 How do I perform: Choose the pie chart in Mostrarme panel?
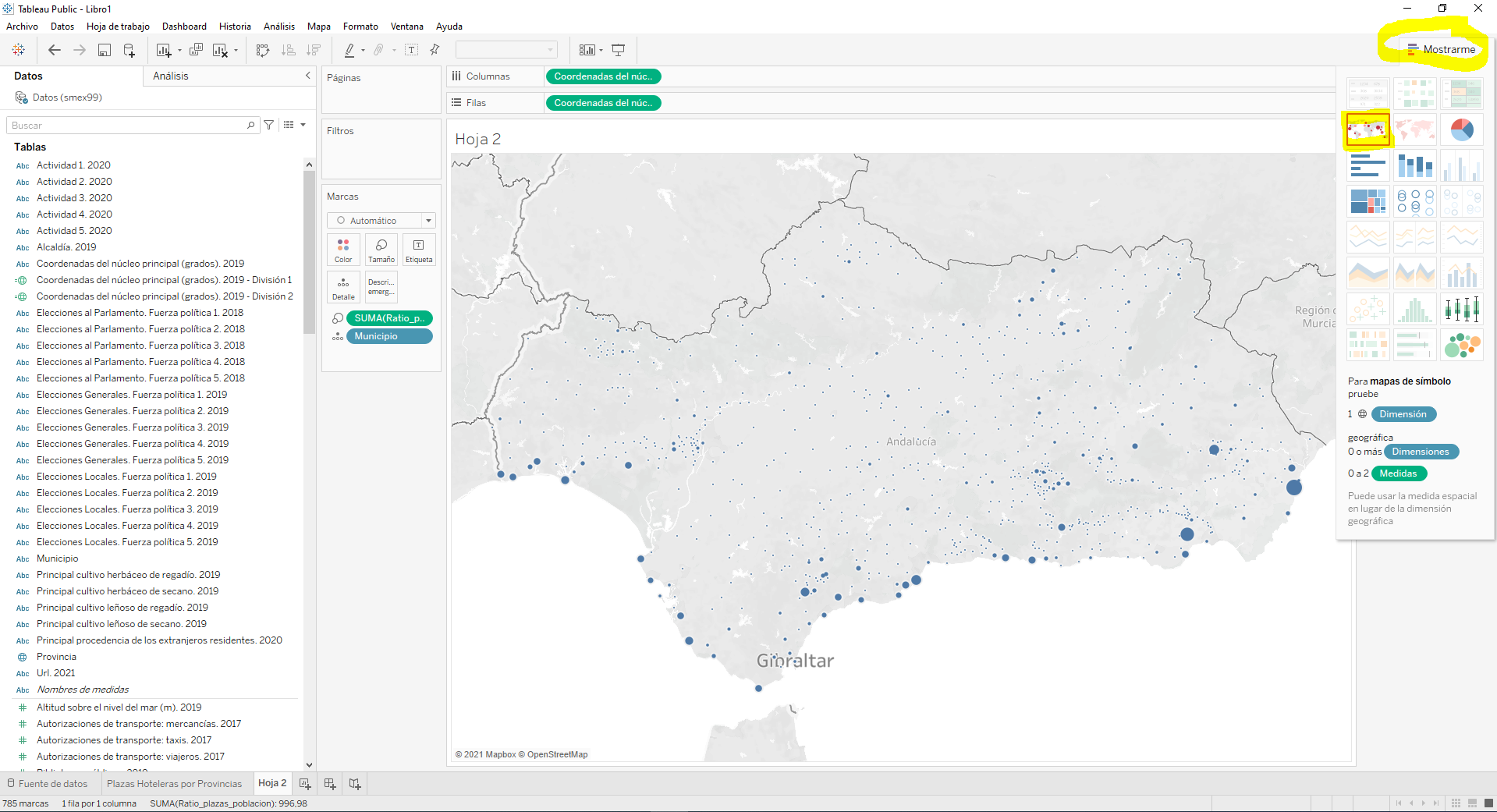(1461, 129)
